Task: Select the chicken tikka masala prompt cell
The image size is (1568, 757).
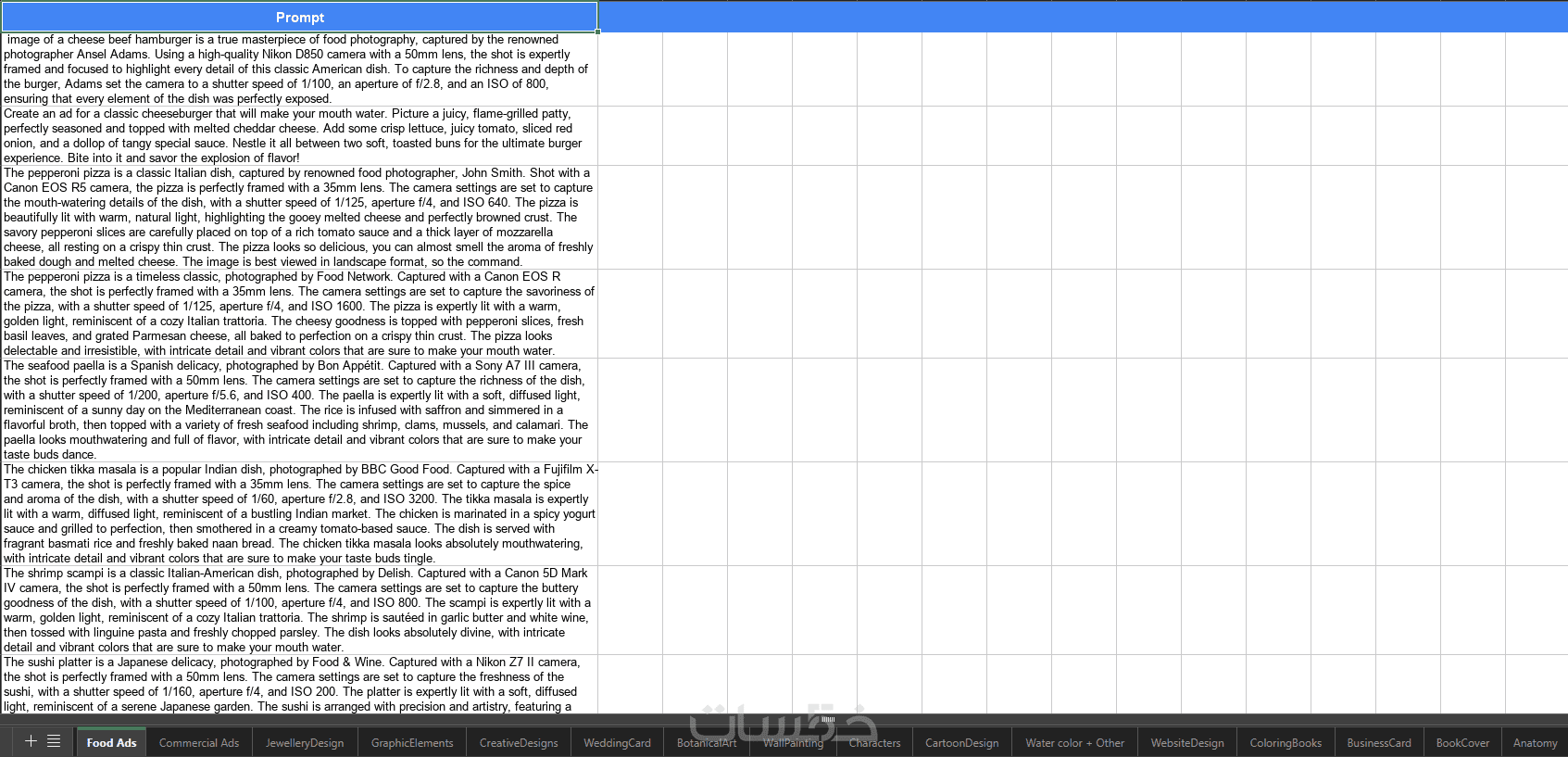Action: 299,513
